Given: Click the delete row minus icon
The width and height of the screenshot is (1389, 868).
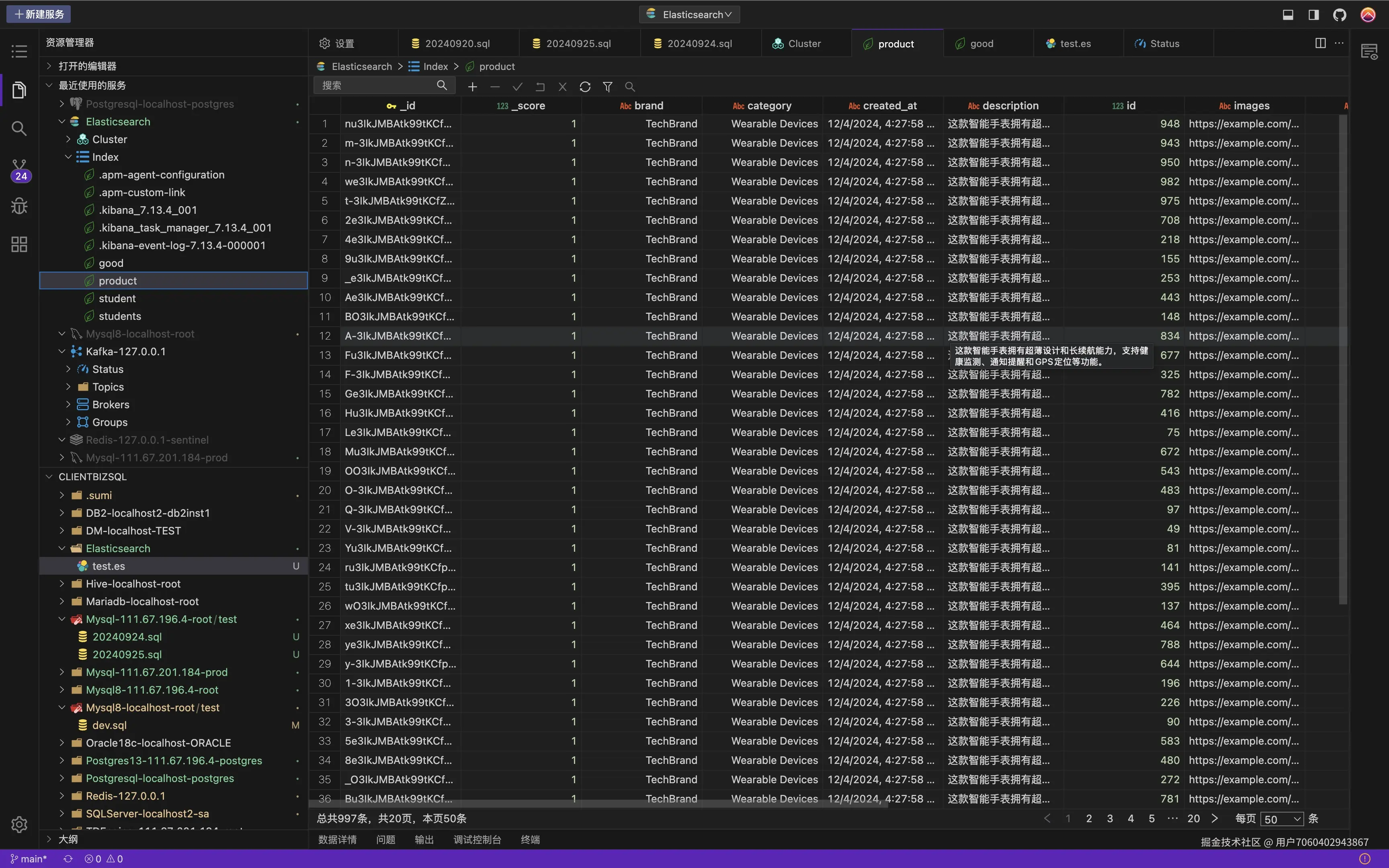Looking at the screenshot, I should (x=495, y=87).
